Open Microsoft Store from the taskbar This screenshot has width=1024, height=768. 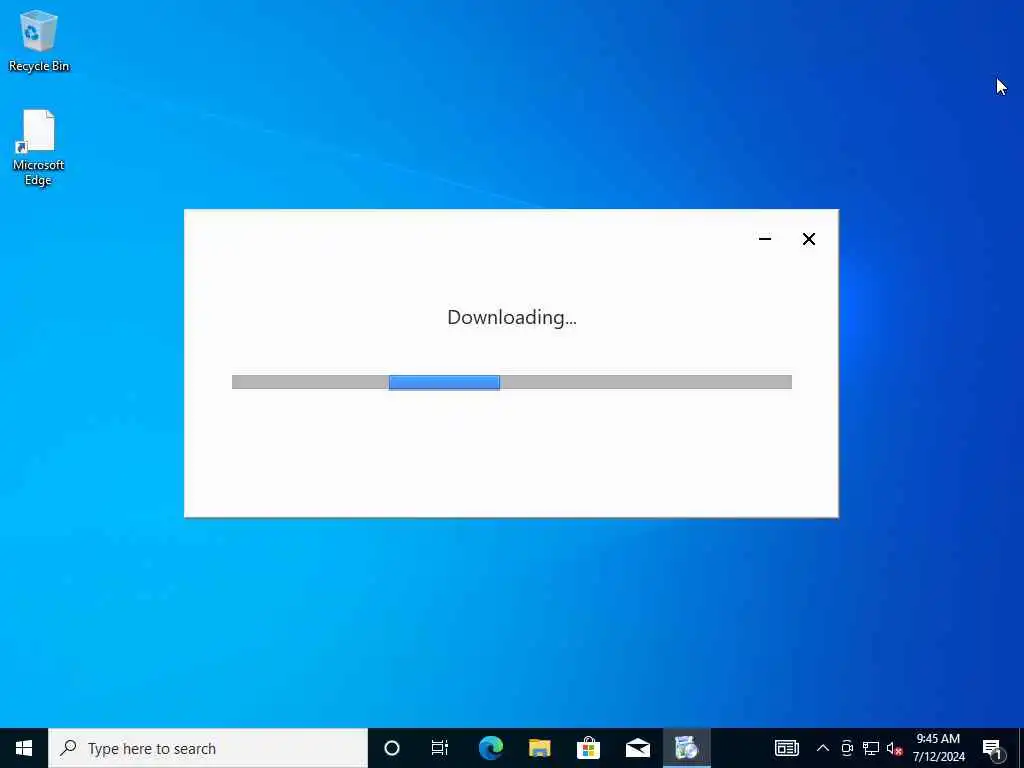588,748
